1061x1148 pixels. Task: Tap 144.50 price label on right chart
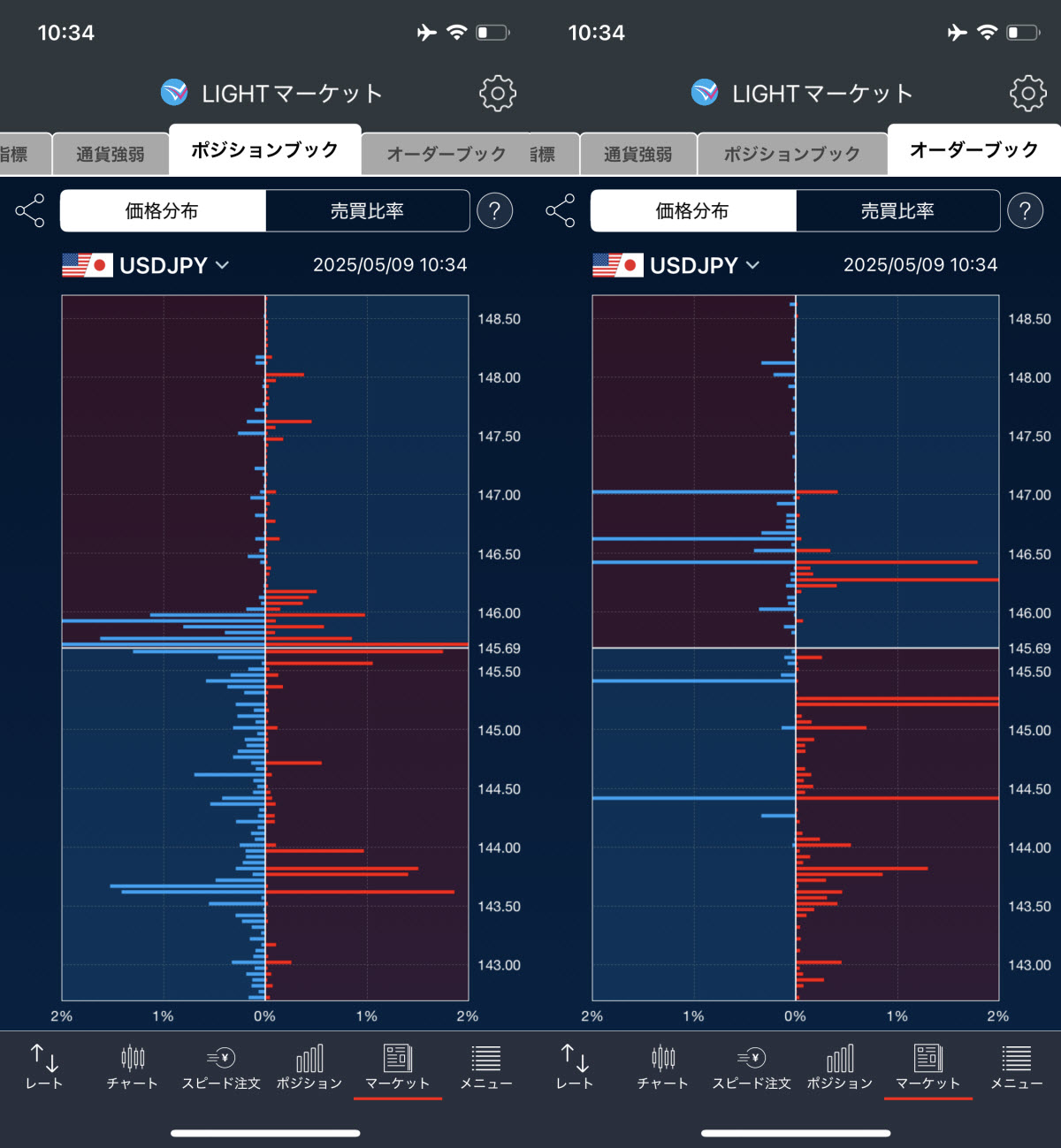1029,788
